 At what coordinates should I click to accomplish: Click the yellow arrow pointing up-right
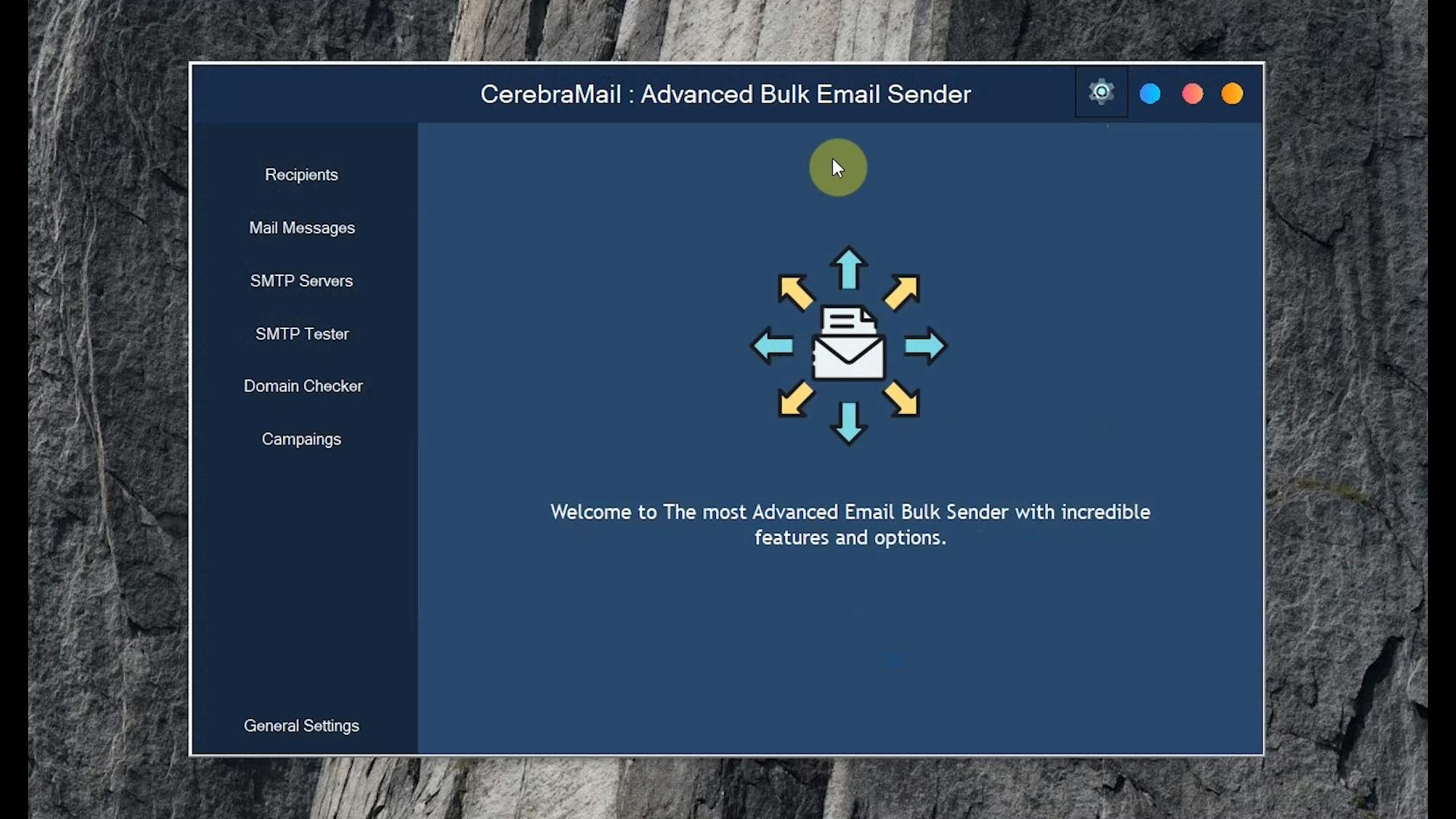tap(902, 292)
